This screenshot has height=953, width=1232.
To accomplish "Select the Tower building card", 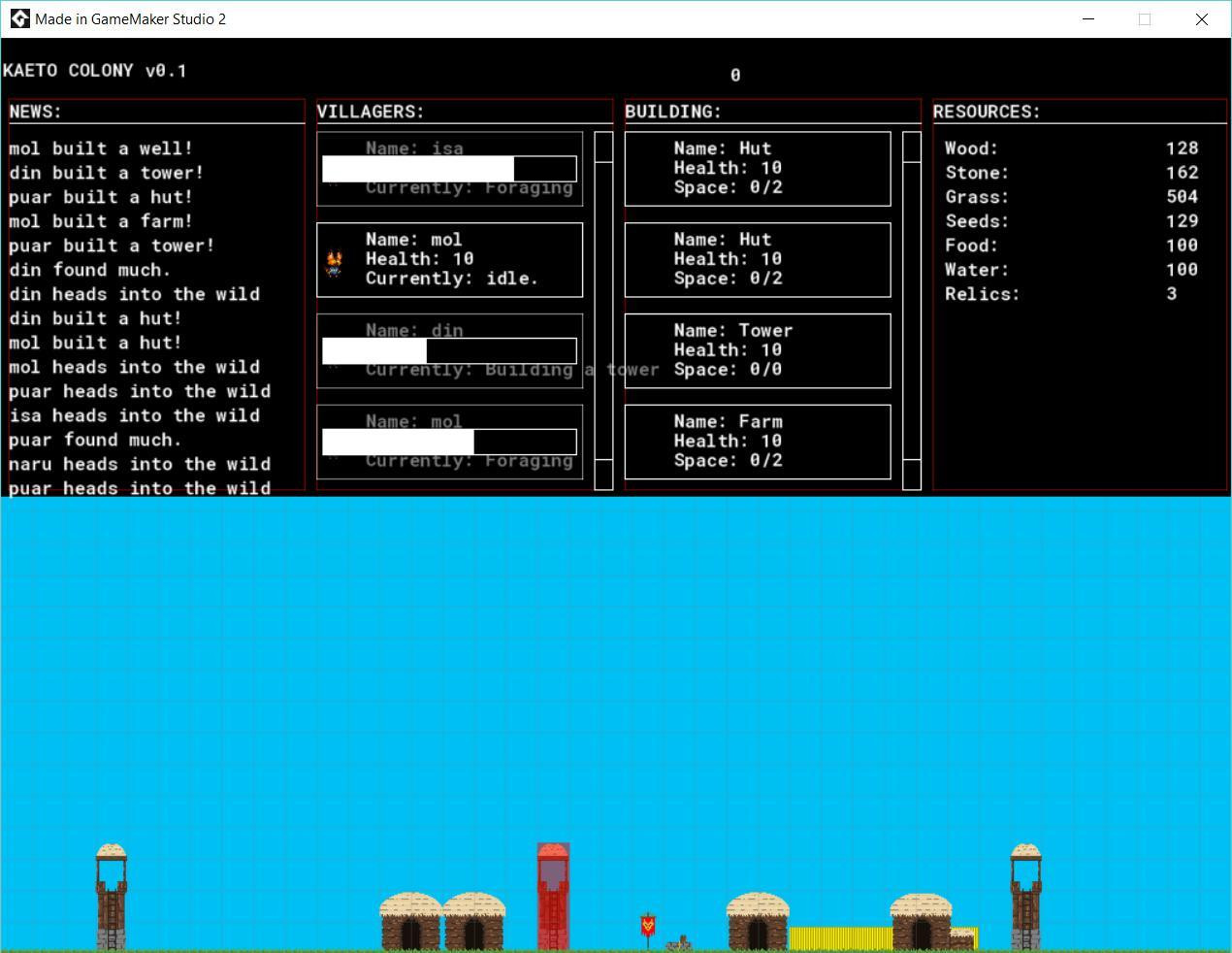I will point(758,350).
